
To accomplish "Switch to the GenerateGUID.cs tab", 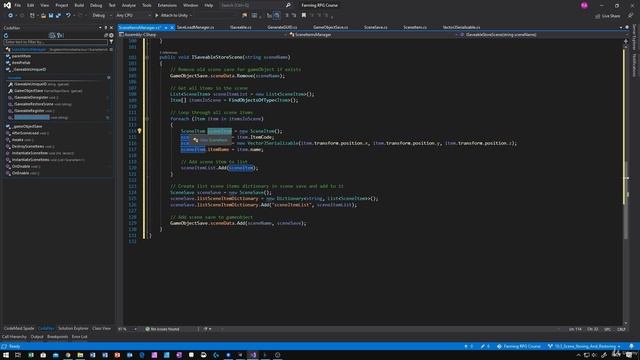I will 282,27.
